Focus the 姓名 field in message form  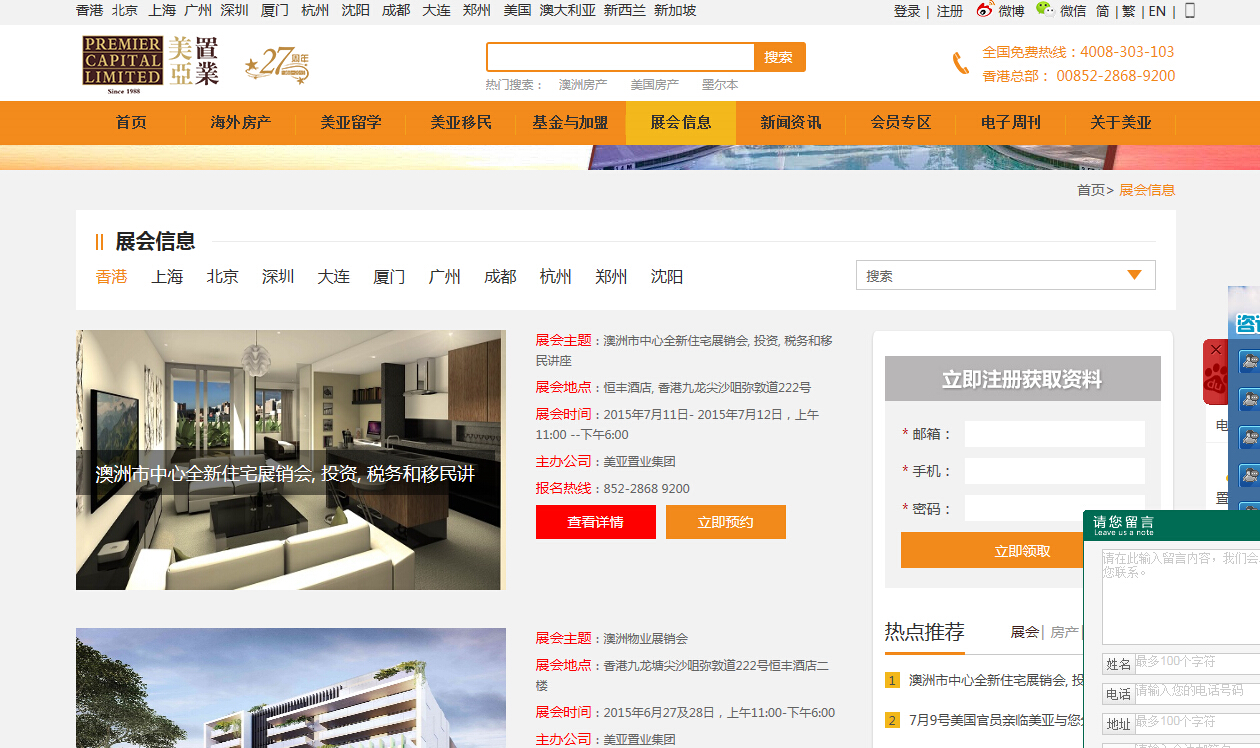(x=1197, y=663)
